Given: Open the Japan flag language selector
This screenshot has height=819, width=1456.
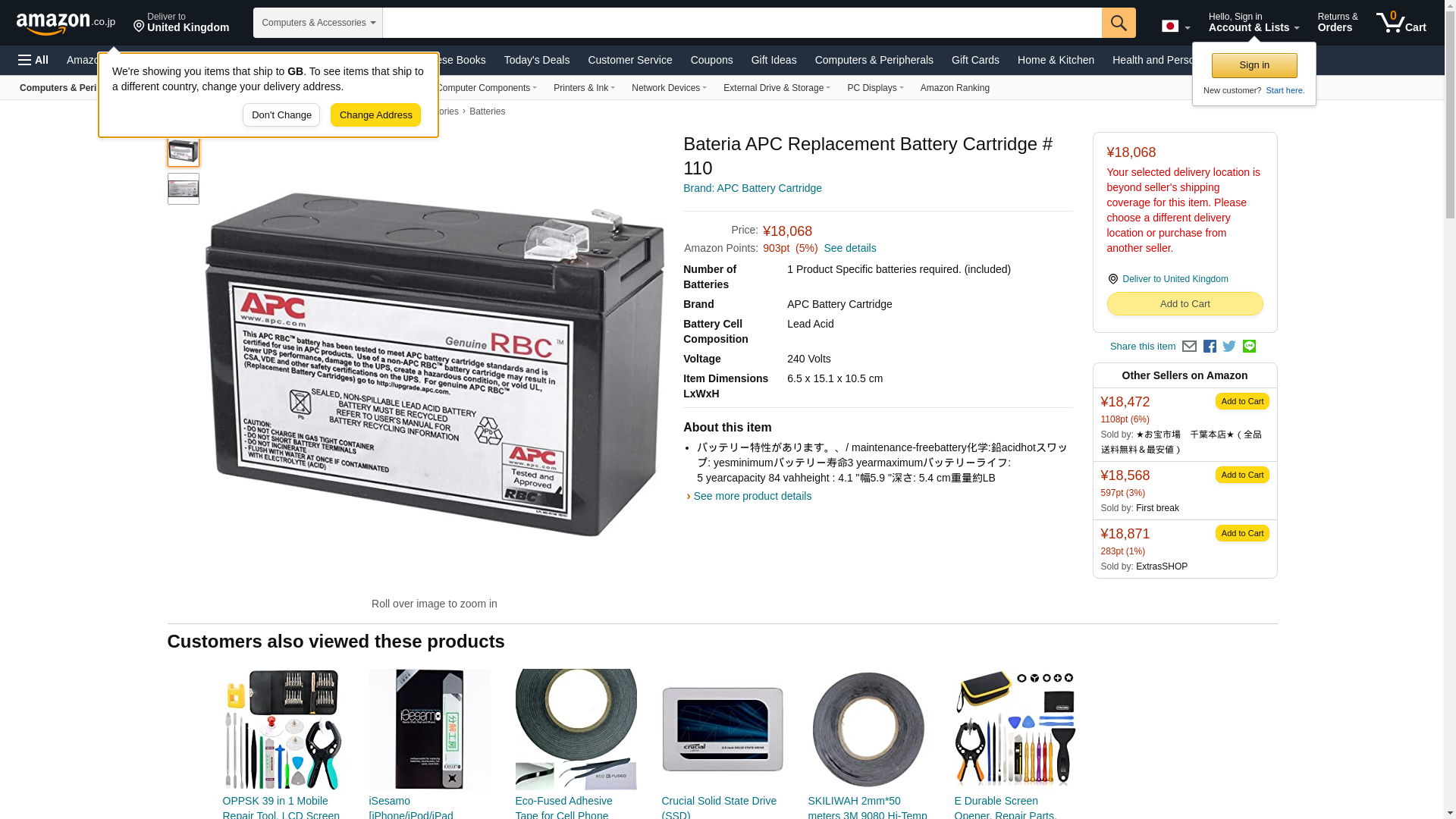Looking at the screenshot, I should 1175,27.
